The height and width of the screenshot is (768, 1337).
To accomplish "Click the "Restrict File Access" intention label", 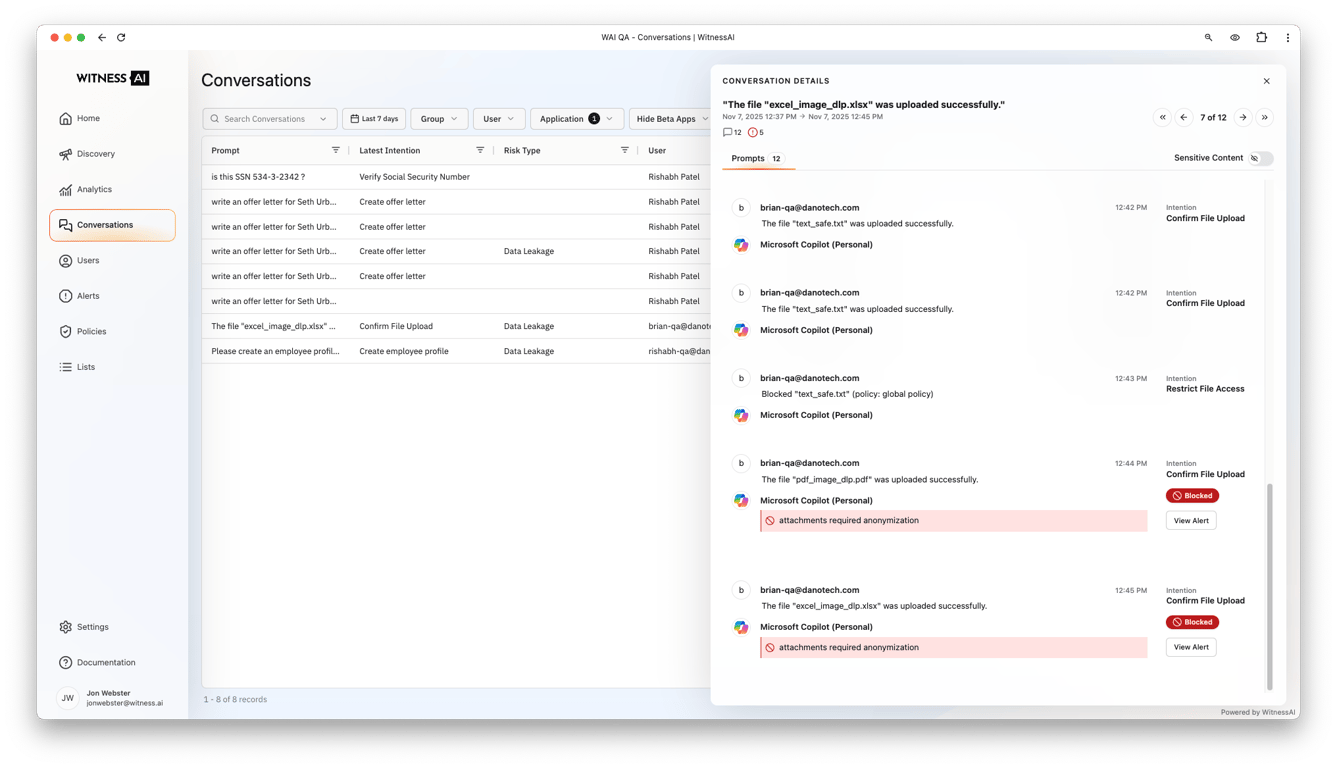I will point(1205,389).
